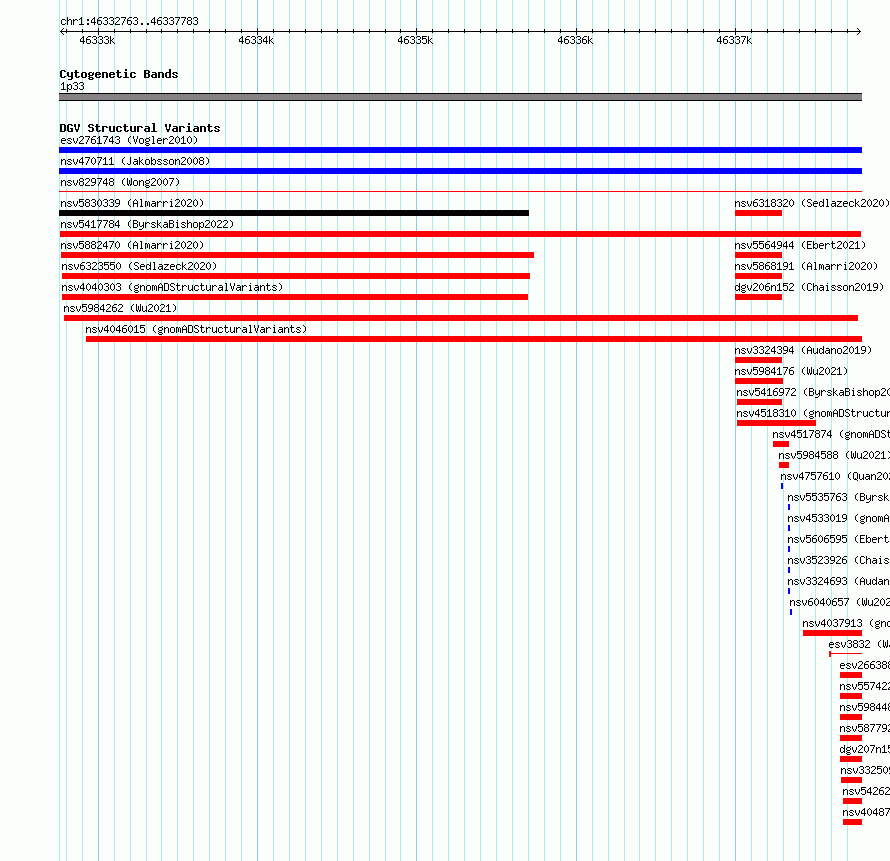The image size is (890, 861).
Task: Open nsv4040303 (gnomADStructuralVariants) variant
Action: 172,287
